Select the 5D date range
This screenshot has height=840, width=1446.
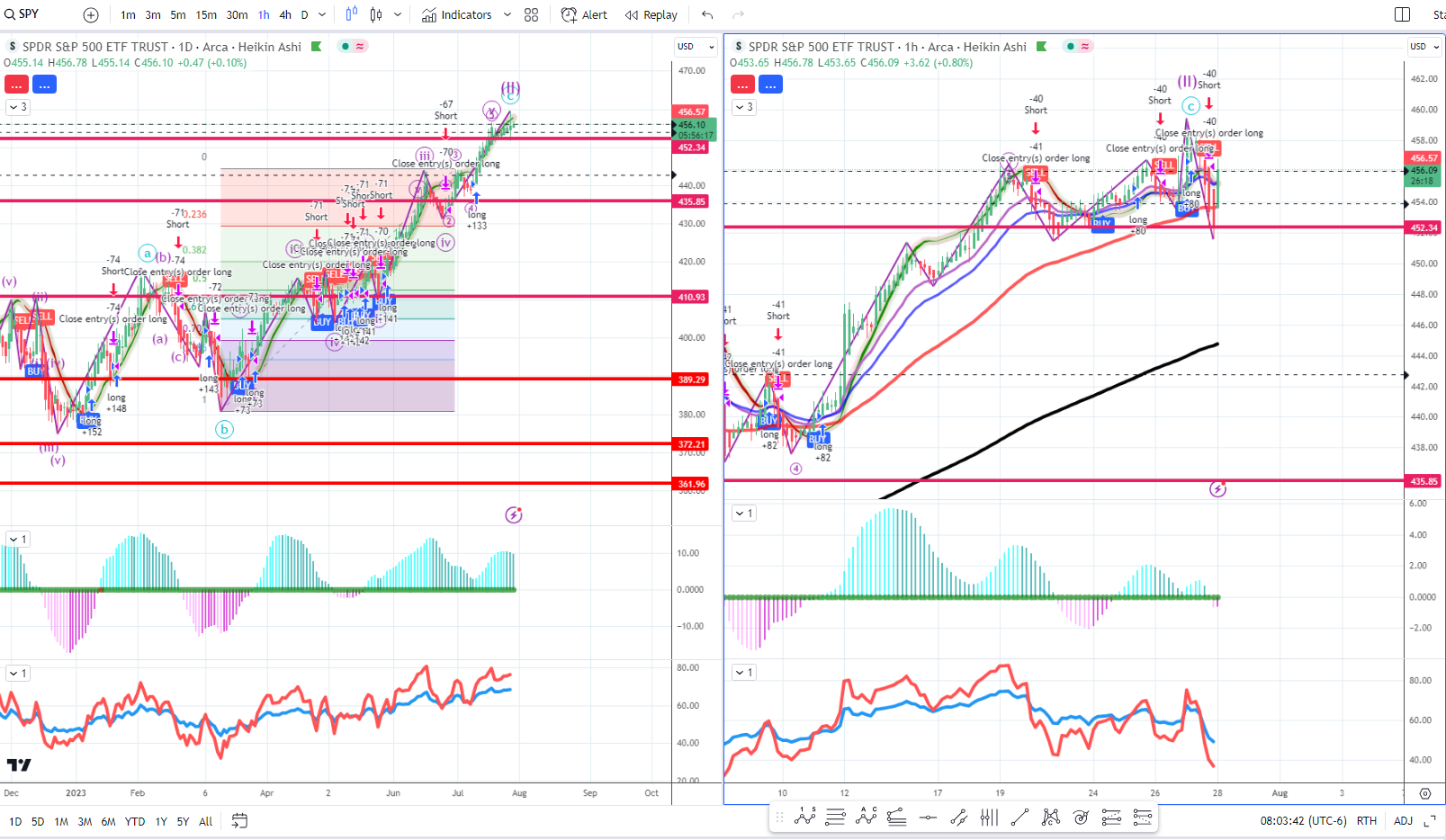[38, 821]
